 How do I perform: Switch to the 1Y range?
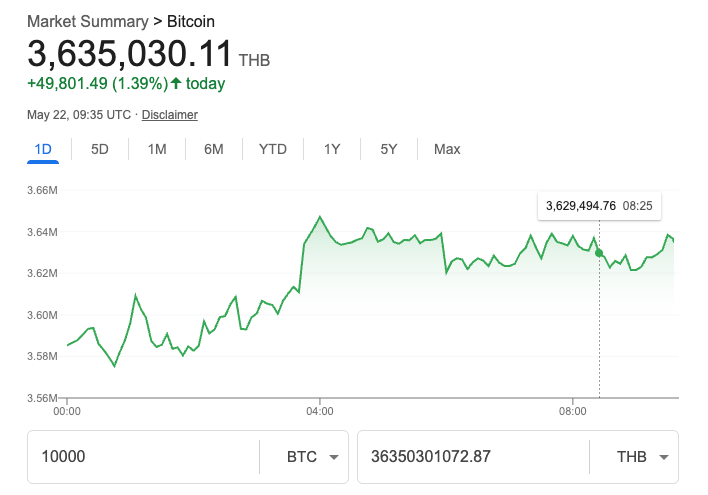pos(332,149)
